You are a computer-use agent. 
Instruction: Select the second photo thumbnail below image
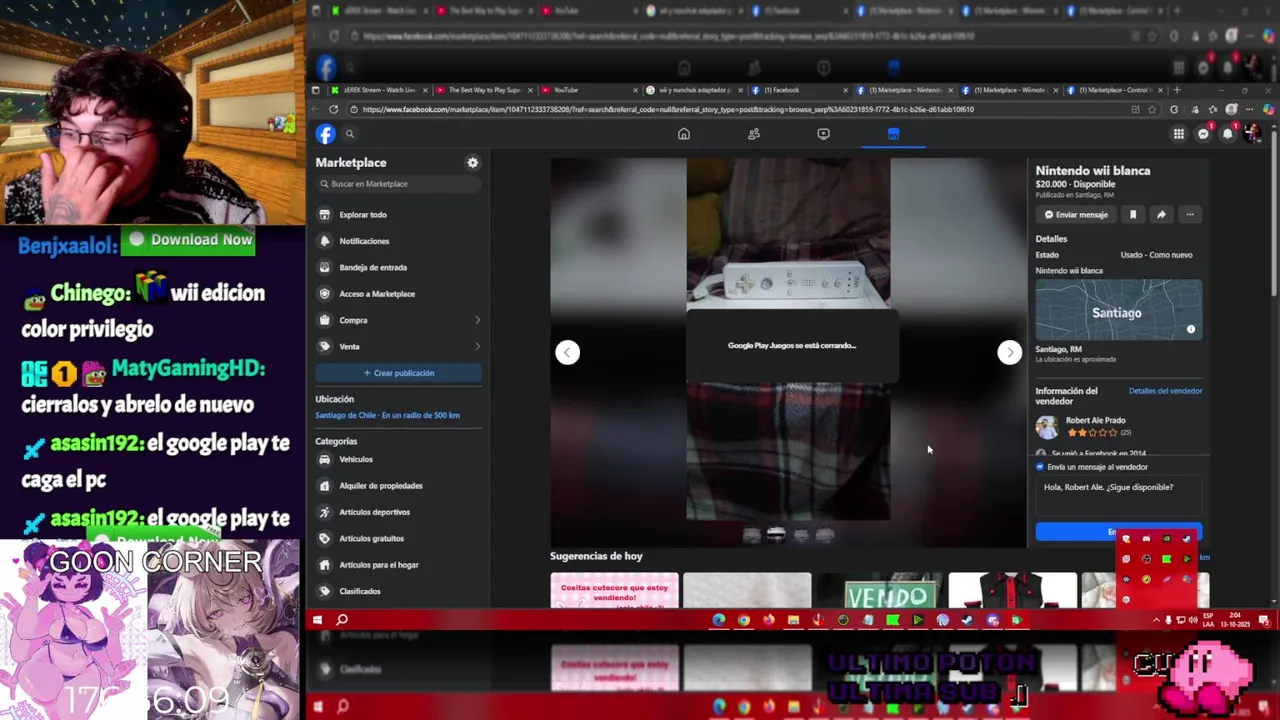click(776, 535)
